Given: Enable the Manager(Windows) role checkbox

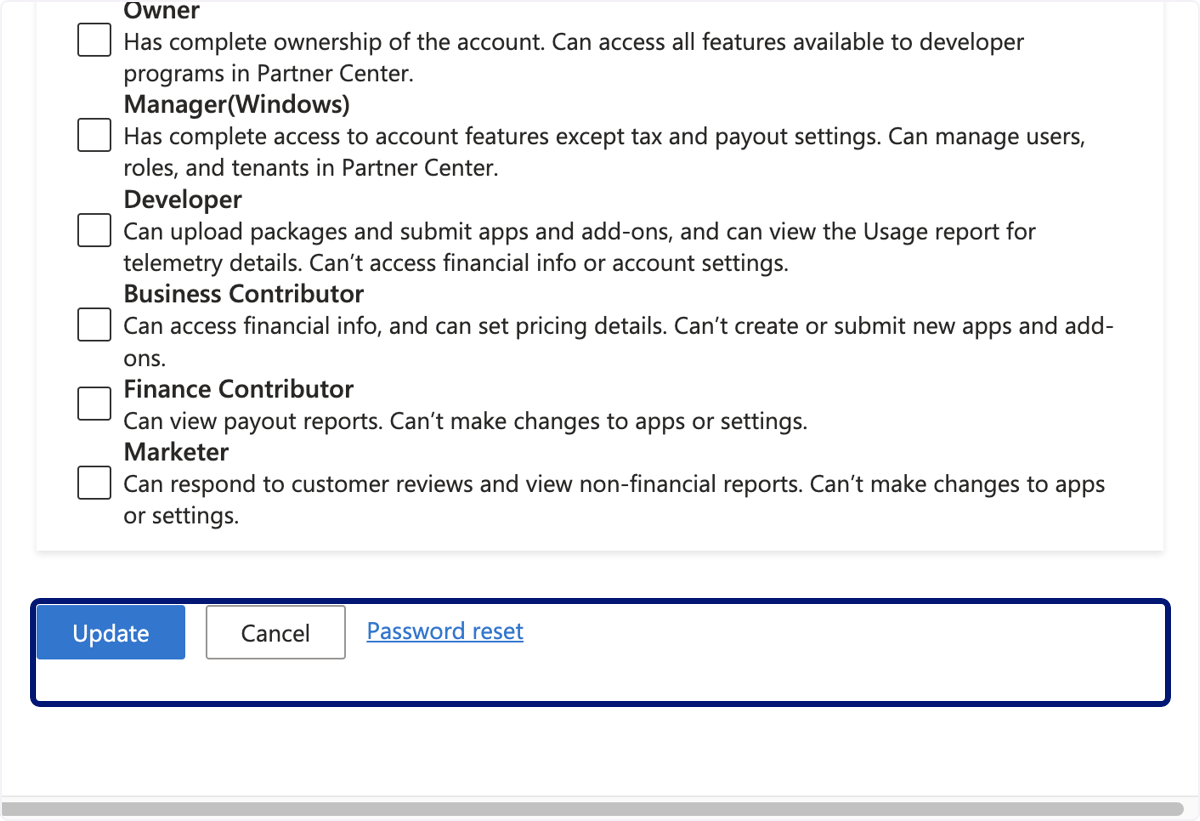Looking at the screenshot, I should tap(94, 135).
